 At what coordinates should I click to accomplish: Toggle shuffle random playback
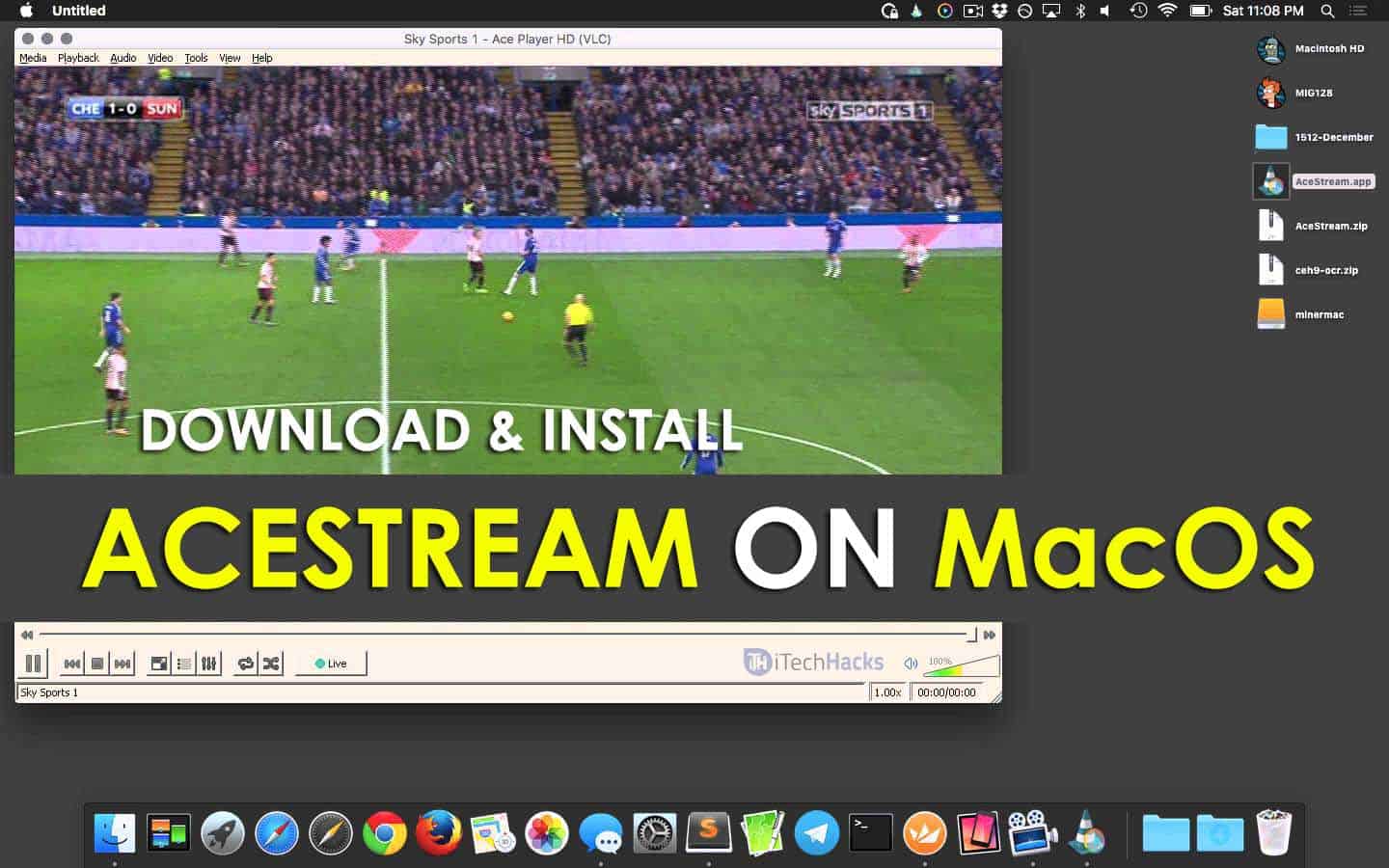(271, 664)
